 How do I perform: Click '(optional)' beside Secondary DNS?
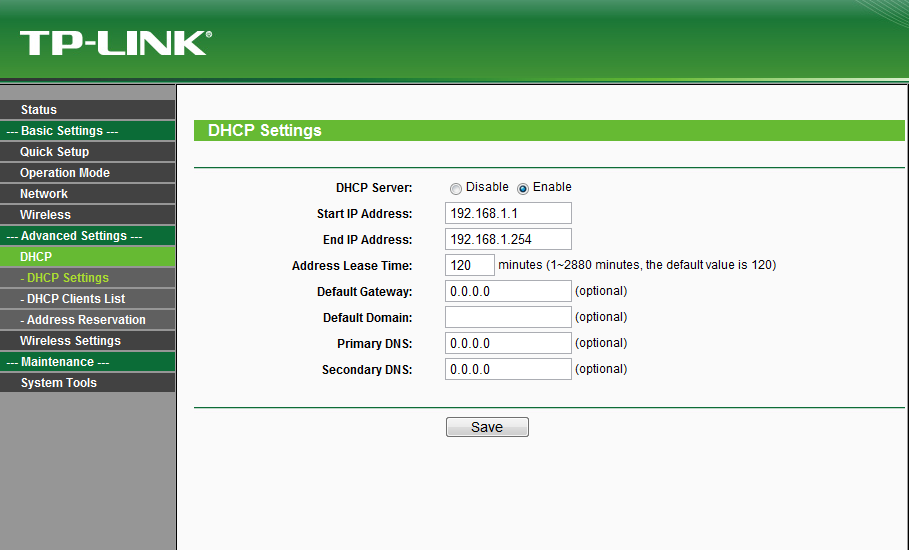tap(601, 369)
